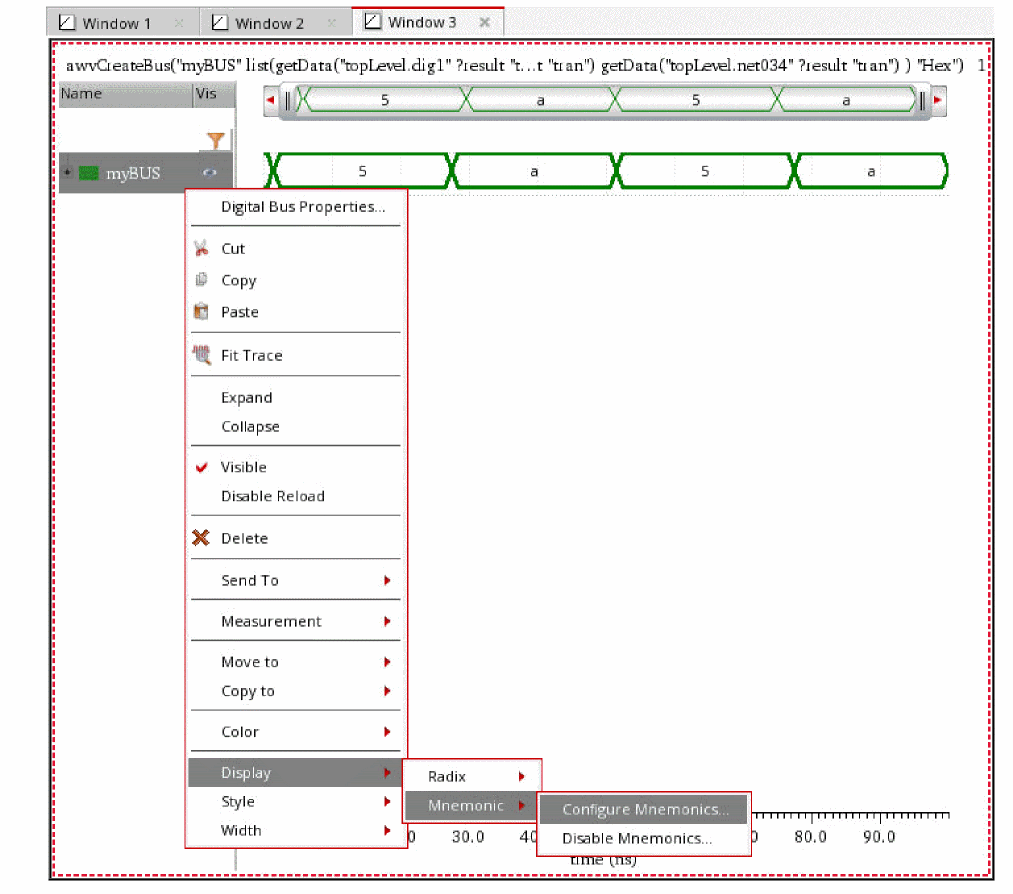Open the Radix submenu
The image size is (1013, 894).
472,776
